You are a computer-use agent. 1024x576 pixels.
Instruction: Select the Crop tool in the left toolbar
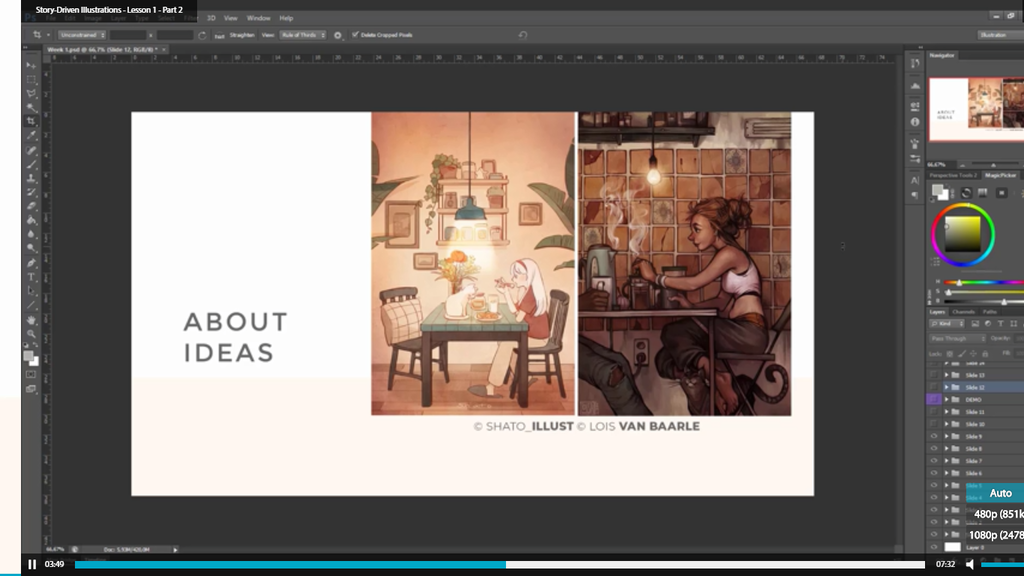pyautogui.click(x=31, y=121)
